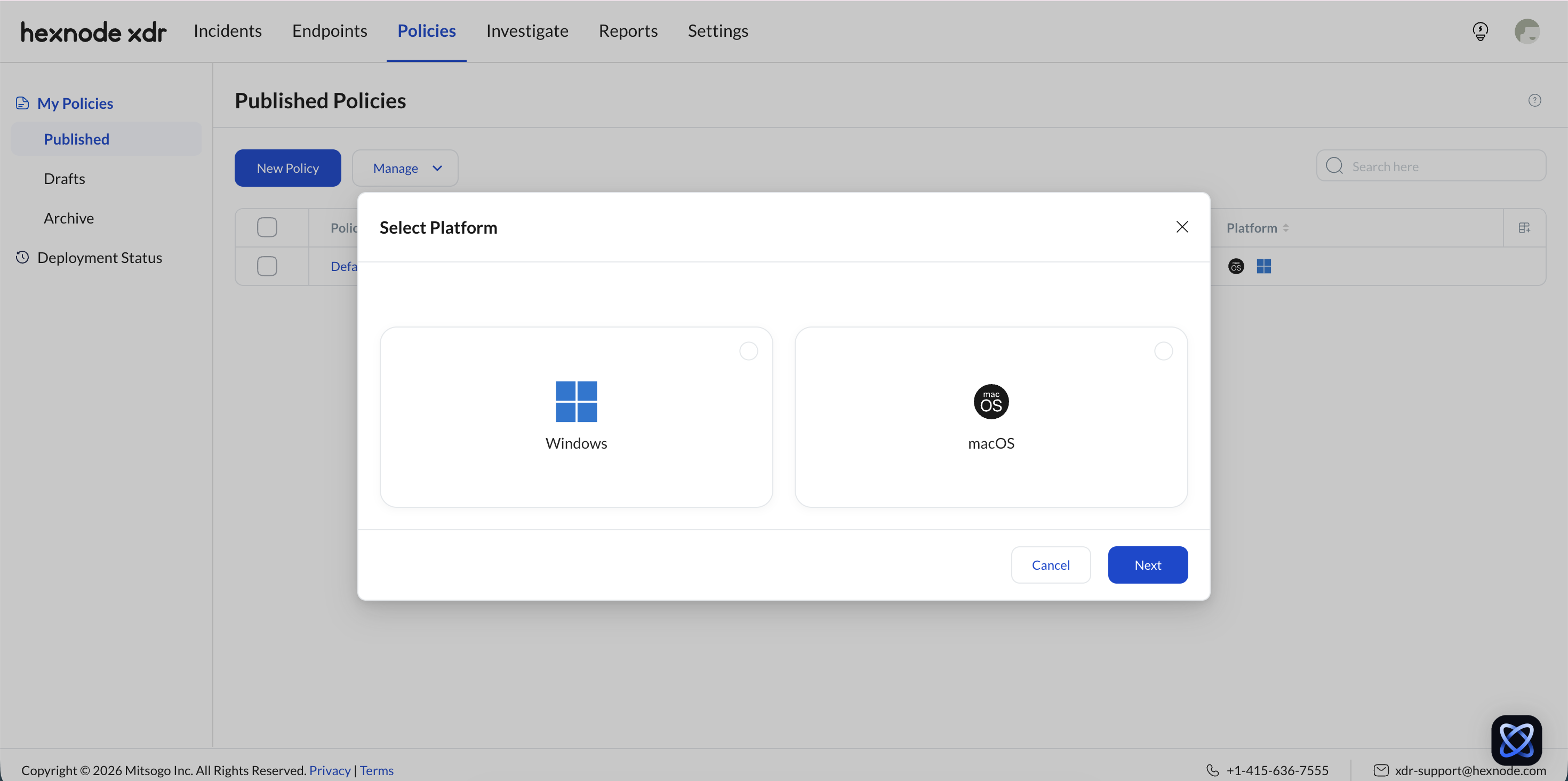Click the xdr-support@hexnode.com email address
The height and width of the screenshot is (781, 1568).
[x=1470, y=770]
